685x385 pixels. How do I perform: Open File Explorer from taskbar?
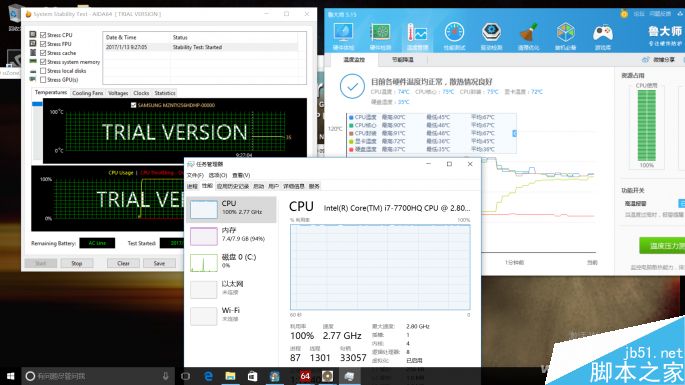[230, 376]
